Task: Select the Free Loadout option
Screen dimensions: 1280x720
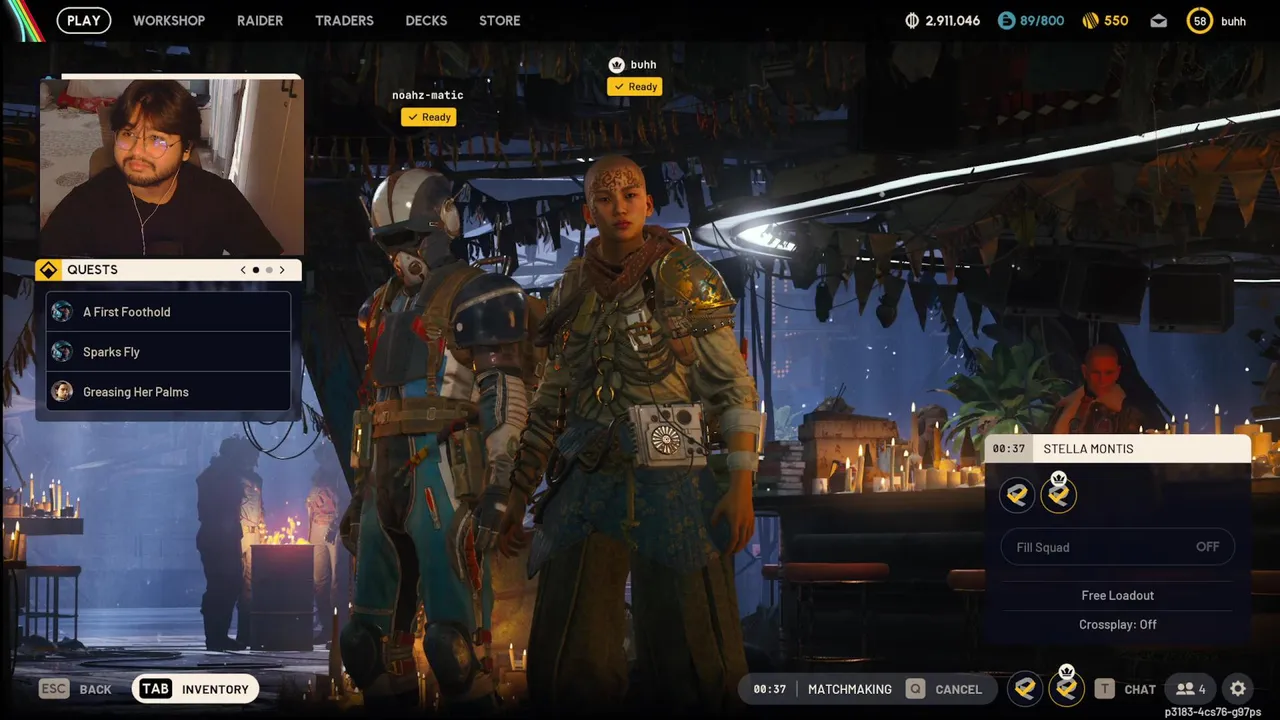Action: coord(1117,595)
